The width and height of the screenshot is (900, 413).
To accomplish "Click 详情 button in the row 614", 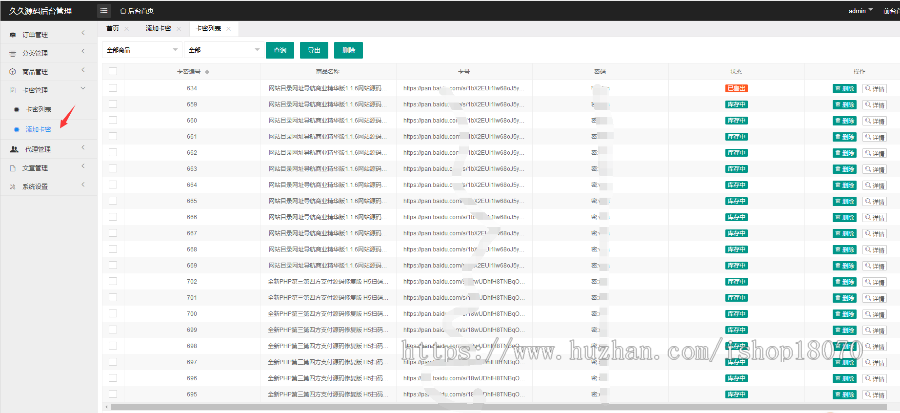I will (x=875, y=88).
